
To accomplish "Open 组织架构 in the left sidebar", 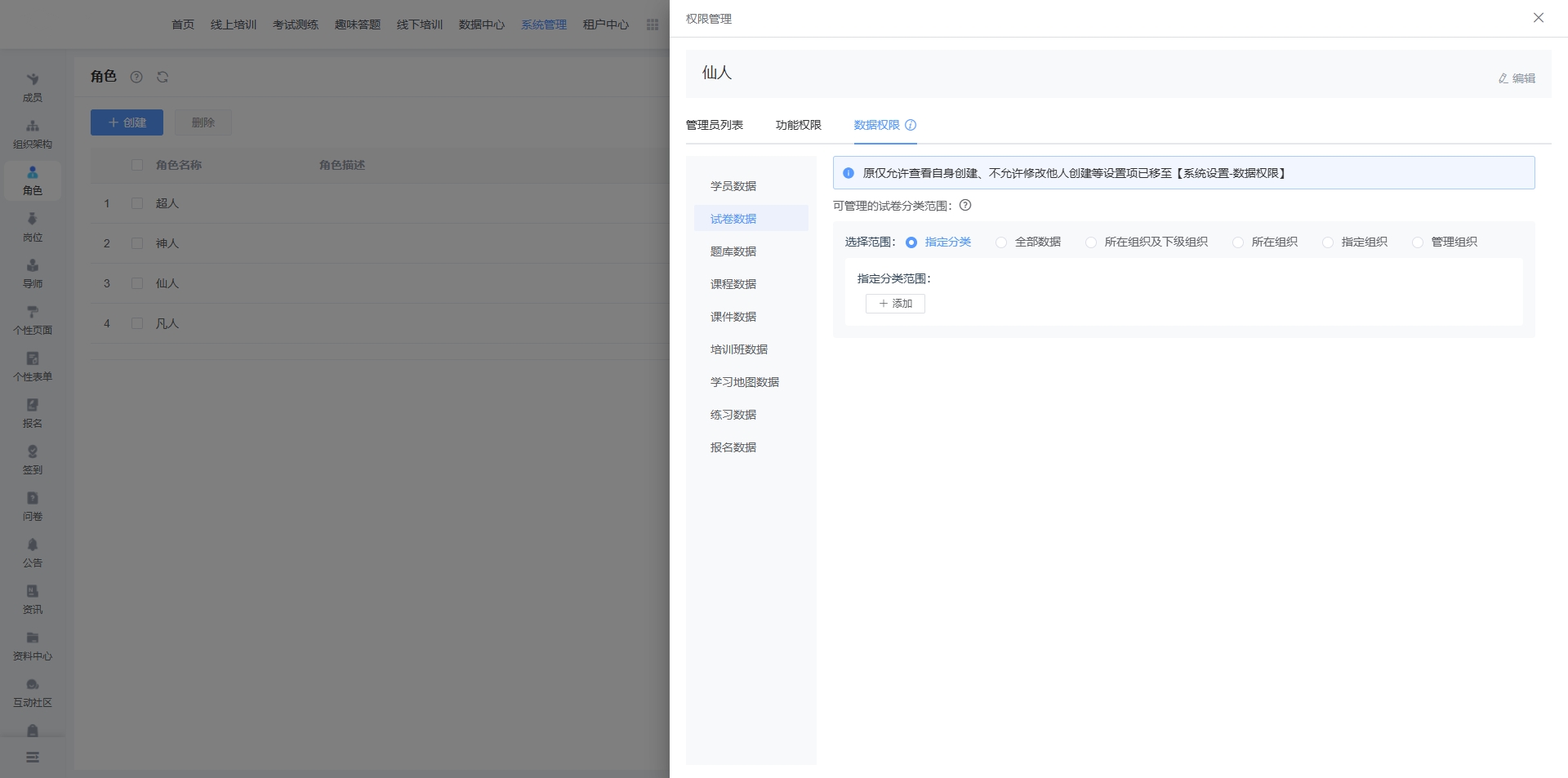I will [x=33, y=134].
